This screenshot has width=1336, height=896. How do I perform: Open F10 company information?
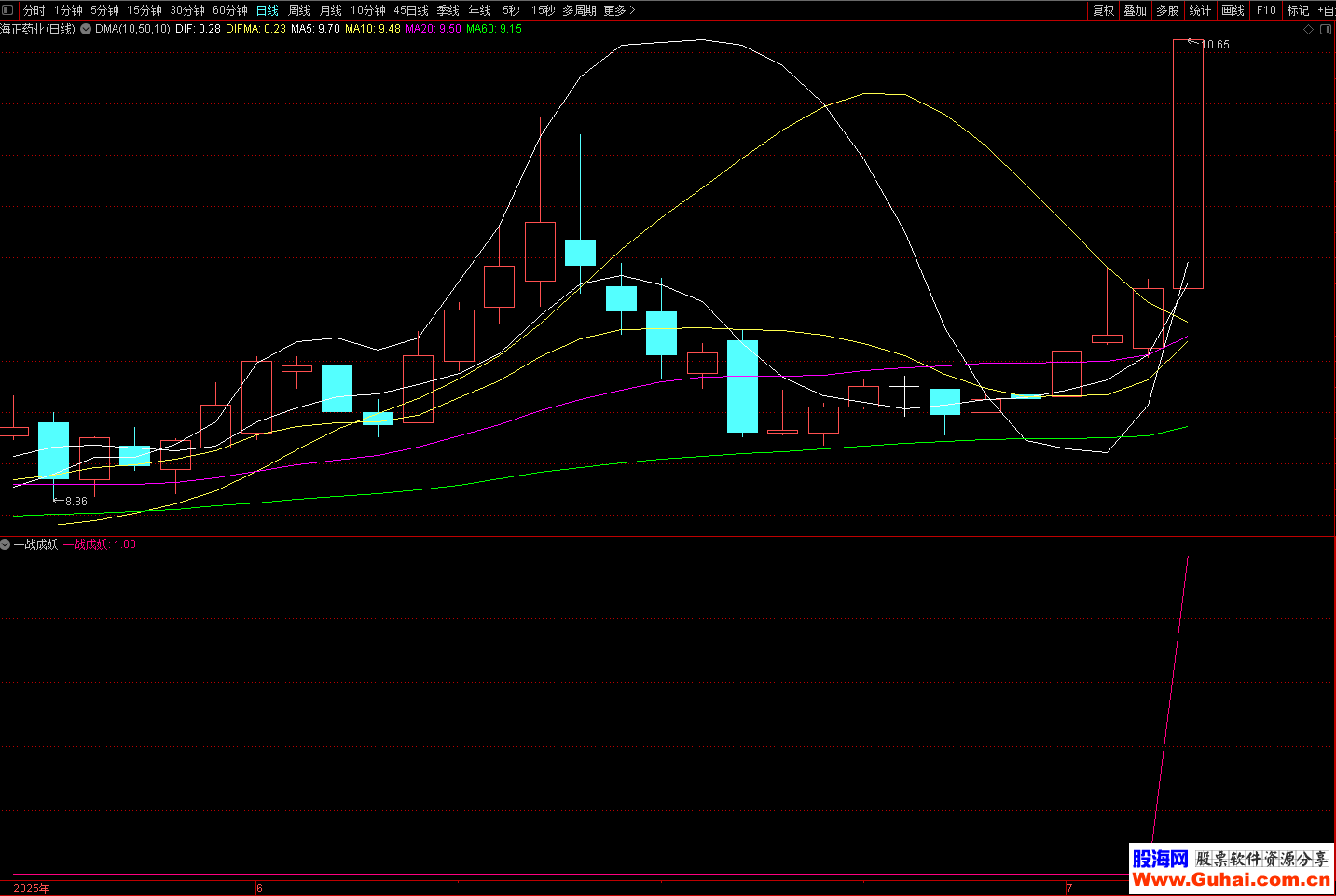(1266, 10)
